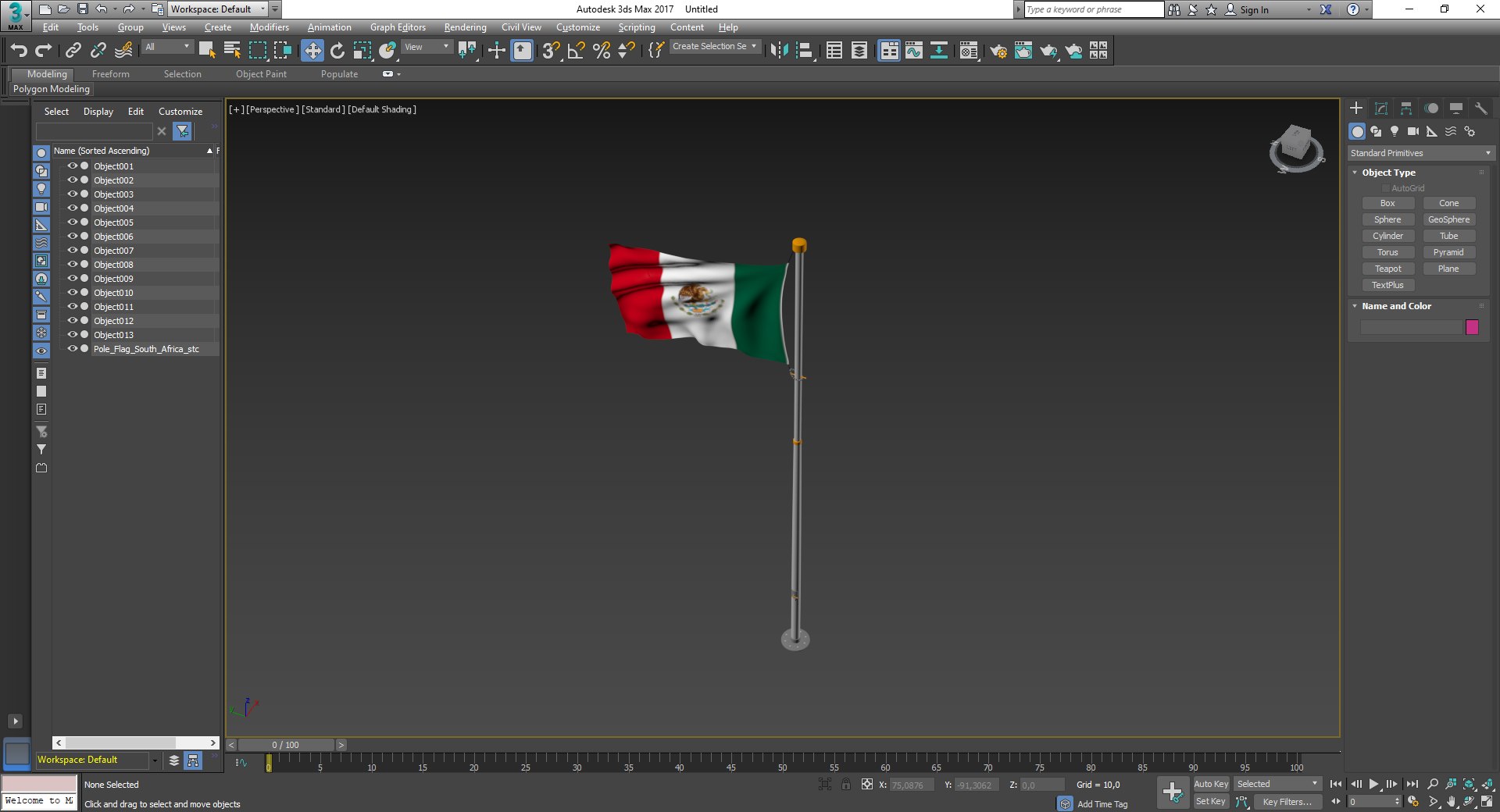Screen dimensions: 1500x812
Task: Open the Utilities wrench panel icon
Action: [x=1480, y=109]
